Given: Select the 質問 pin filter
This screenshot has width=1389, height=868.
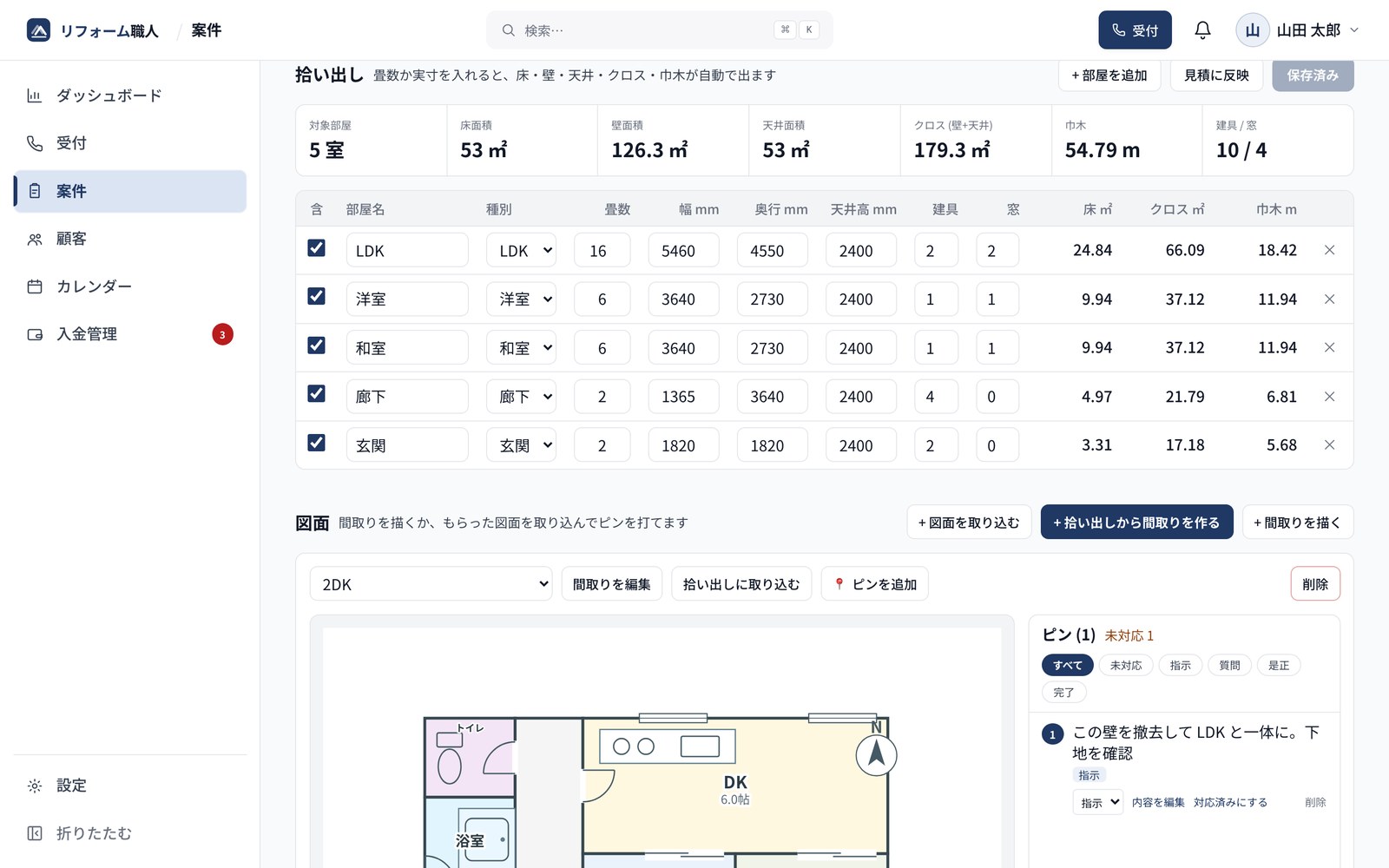Looking at the screenshot, I should 1229,665.
